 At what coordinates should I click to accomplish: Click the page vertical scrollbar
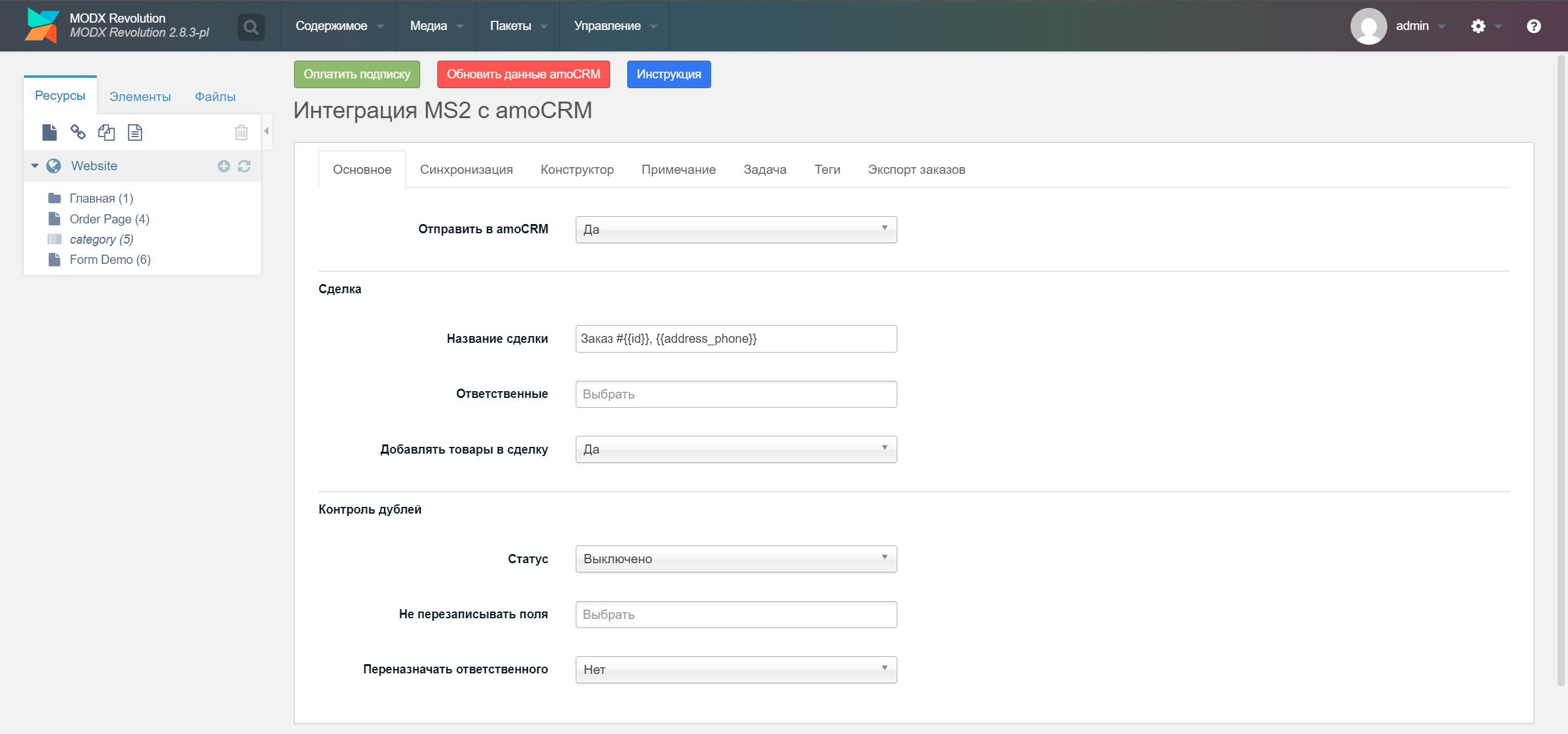point(1561,371)
